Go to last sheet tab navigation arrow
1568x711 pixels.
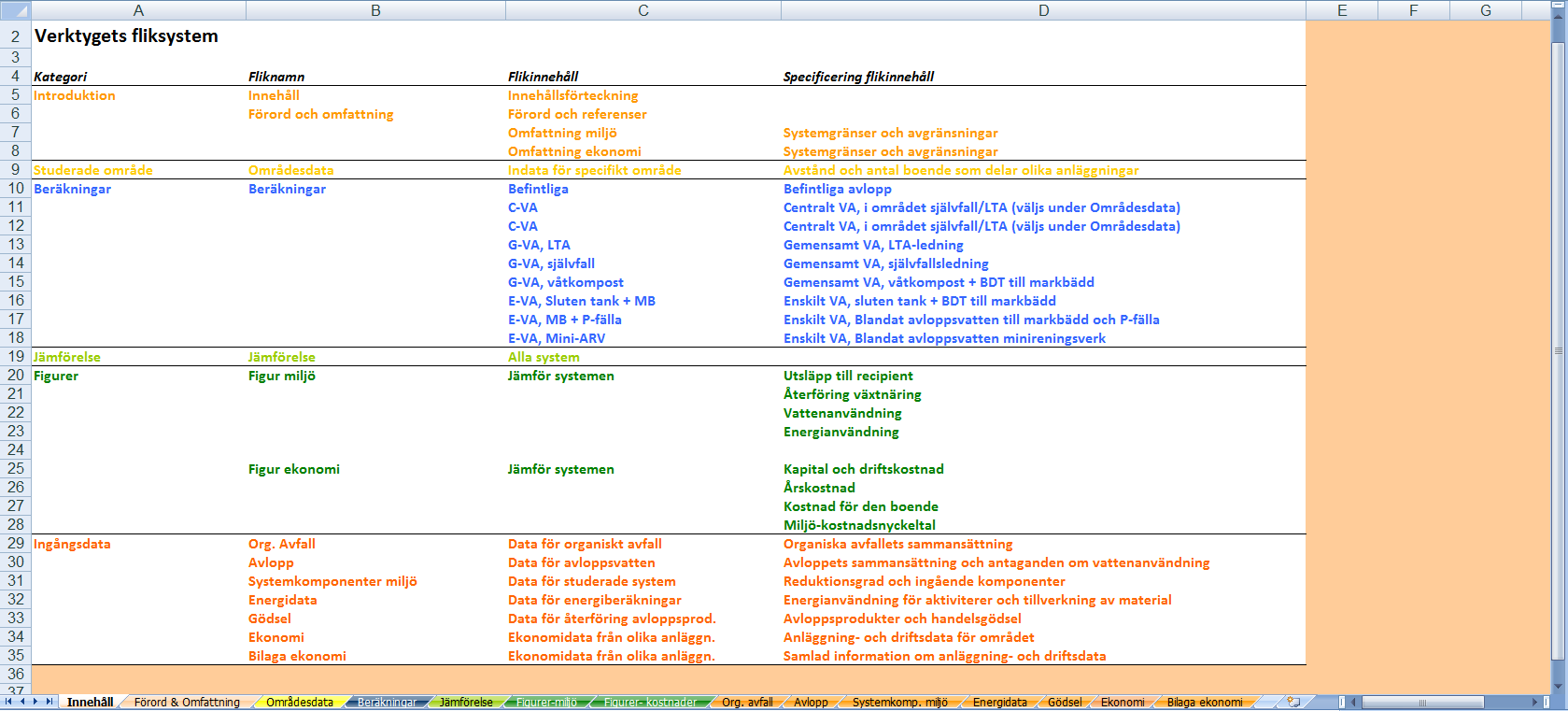coord(49,702)
